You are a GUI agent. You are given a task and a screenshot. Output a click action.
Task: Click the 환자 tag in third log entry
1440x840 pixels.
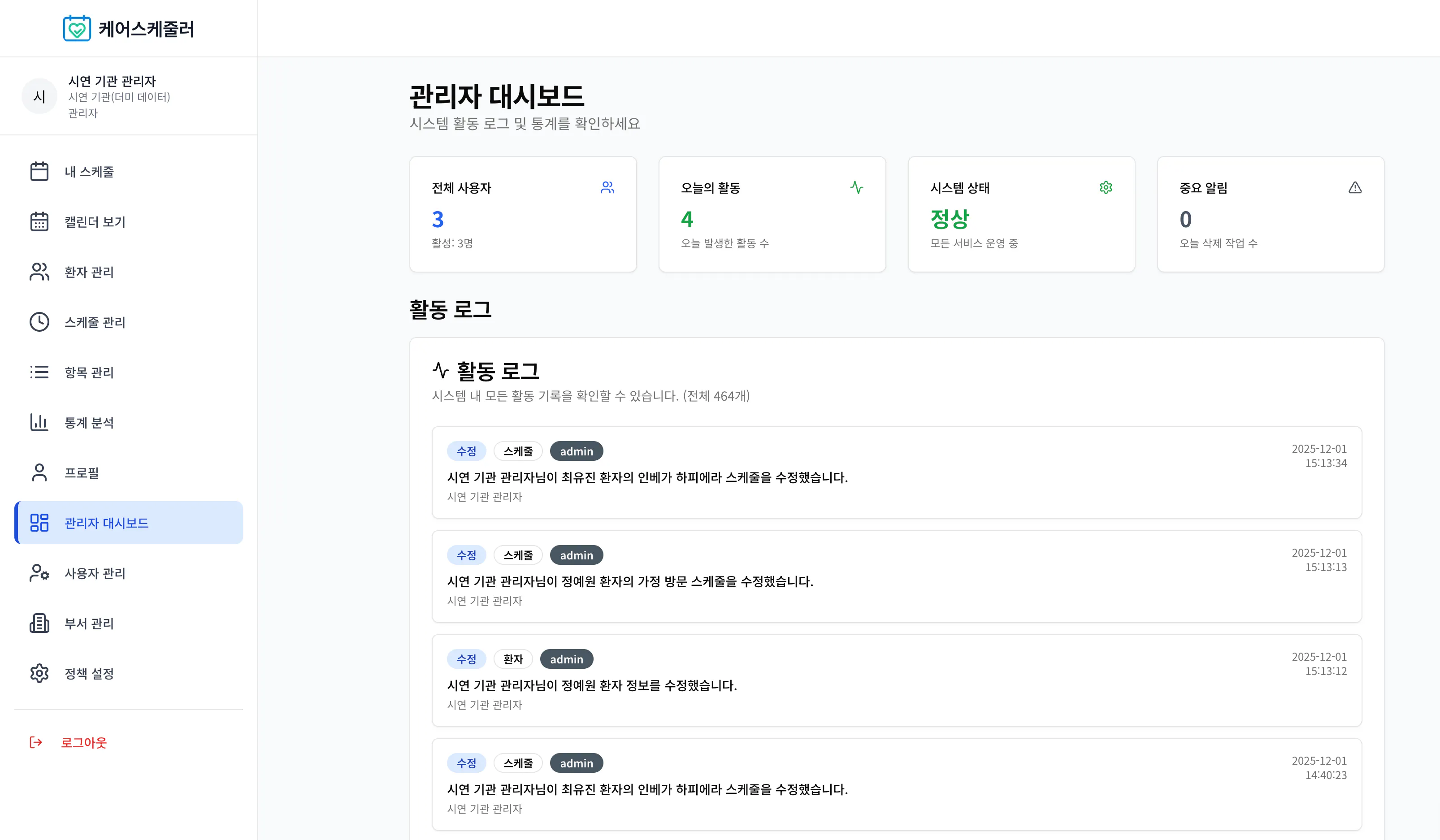point(512,659)
